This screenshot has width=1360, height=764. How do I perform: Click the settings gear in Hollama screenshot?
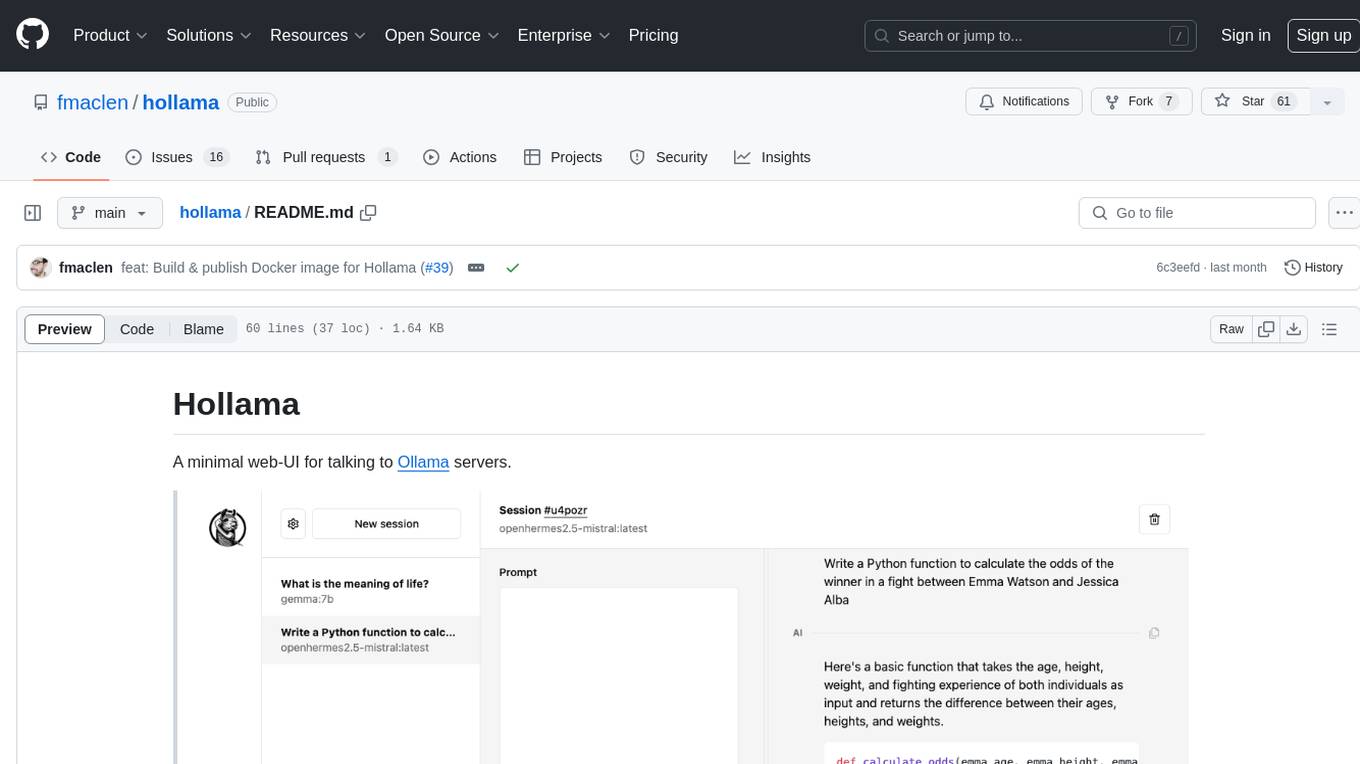click(x=292, y=523)
